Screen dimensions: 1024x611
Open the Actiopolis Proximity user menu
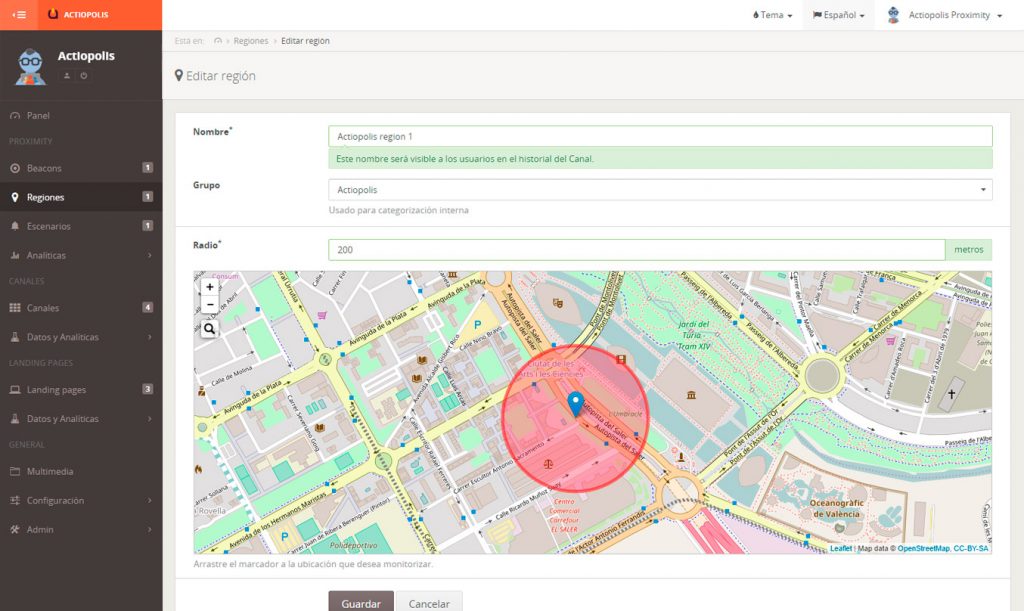click(x=945, y=15)
